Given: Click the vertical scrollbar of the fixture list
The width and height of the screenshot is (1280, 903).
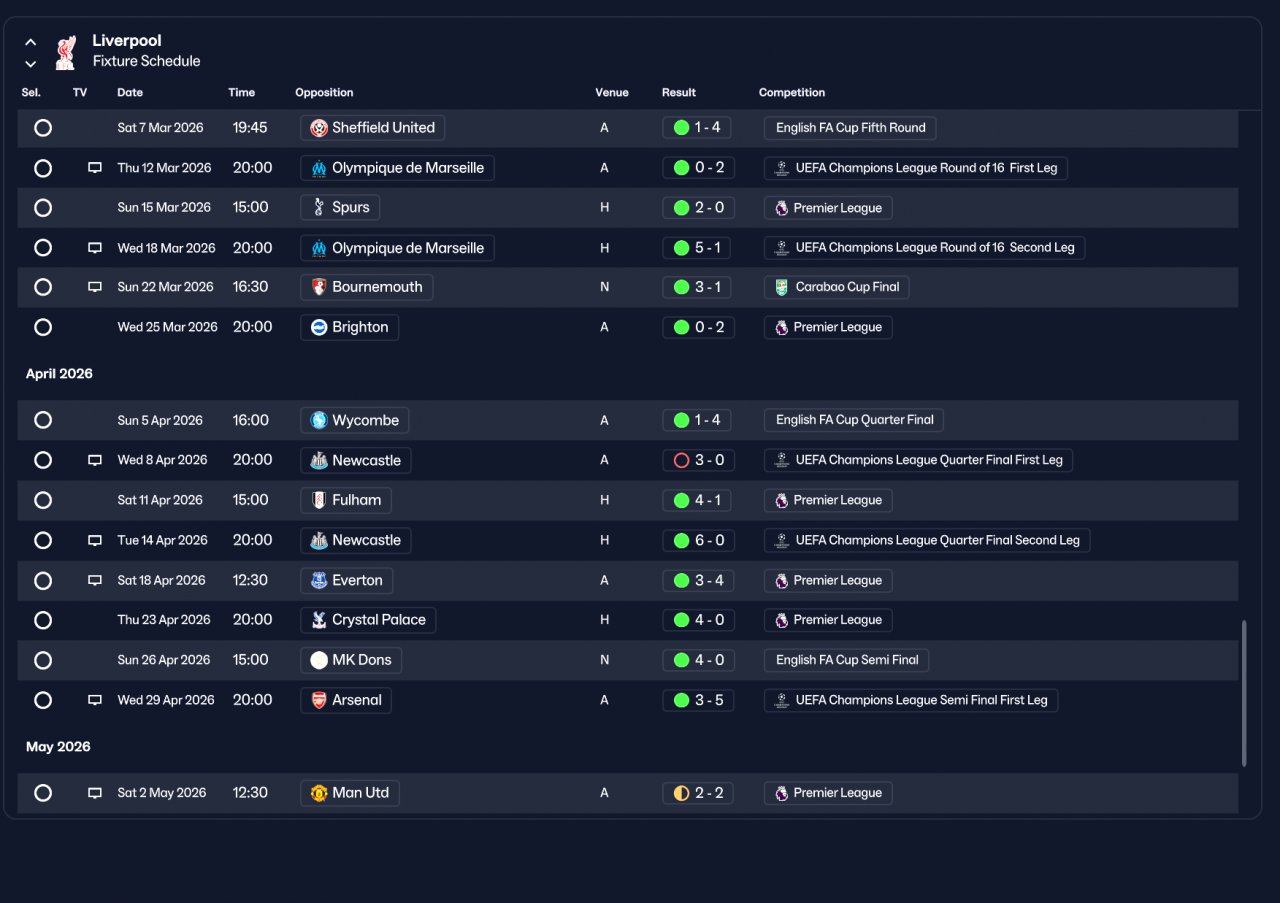Looking at the screenshot, I should click(1244, 693).
